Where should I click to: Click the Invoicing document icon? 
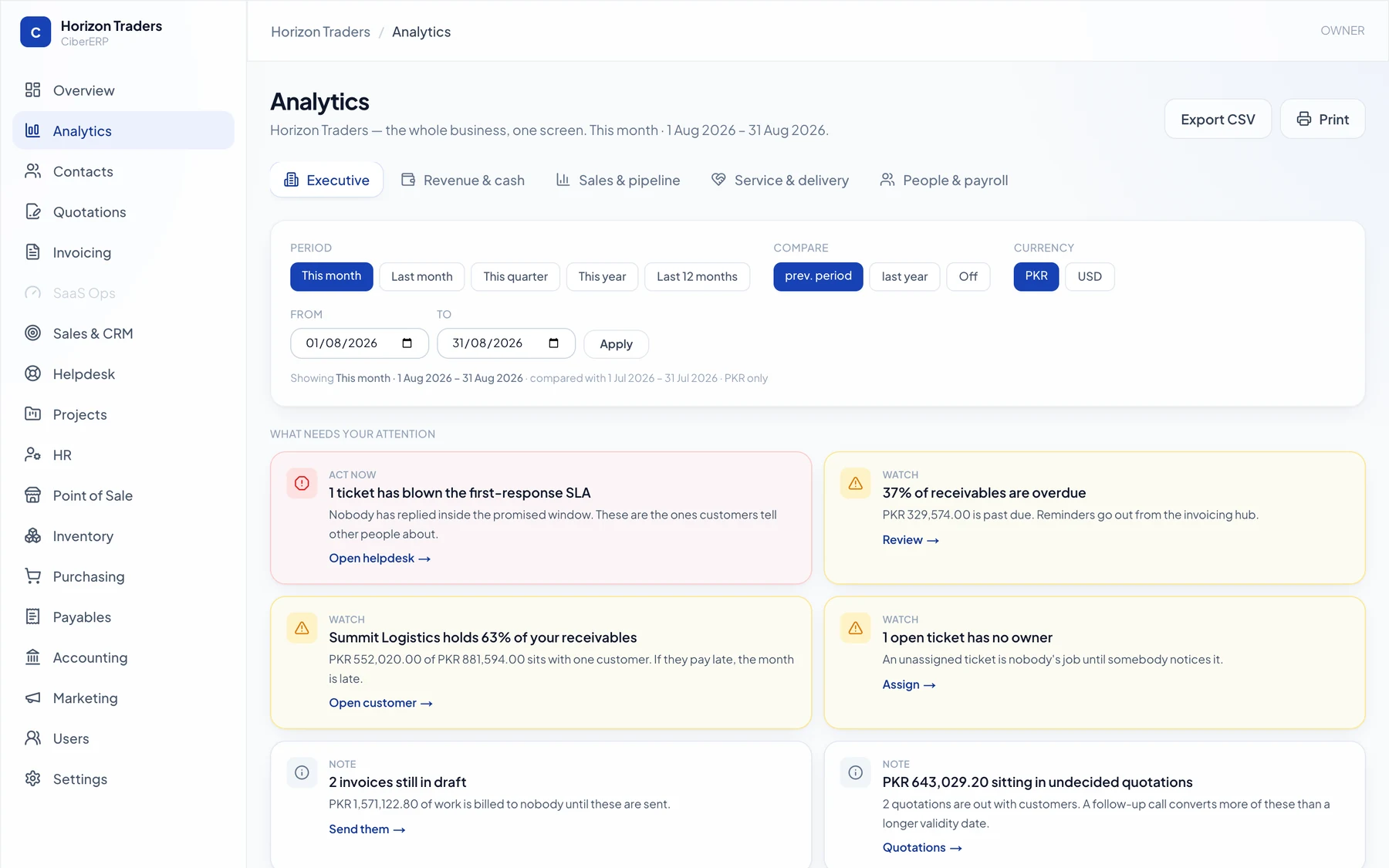[x=32, y=252]
